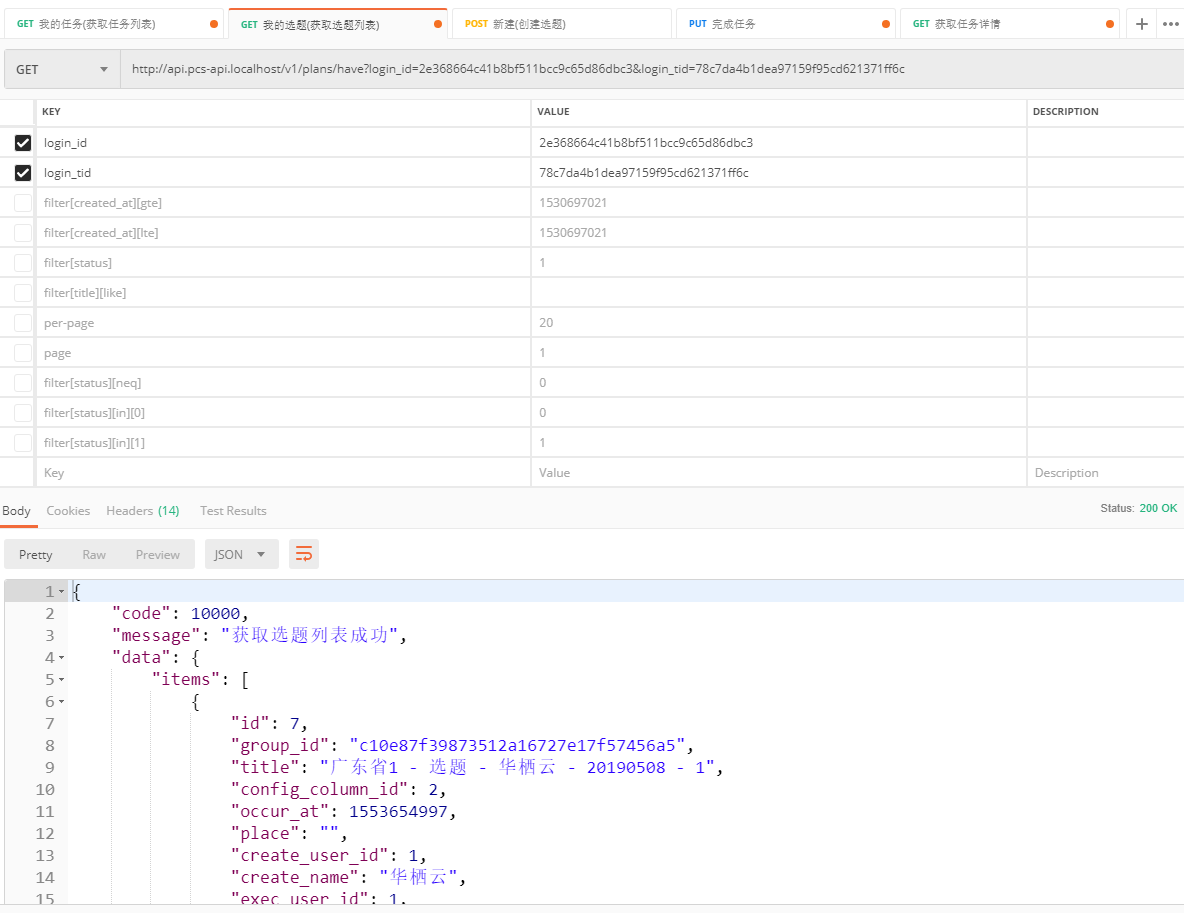1184x913 pixels.
Task: Collapse the "data" object at line 4
Action: pyautogui.click(x=61, y=658)
